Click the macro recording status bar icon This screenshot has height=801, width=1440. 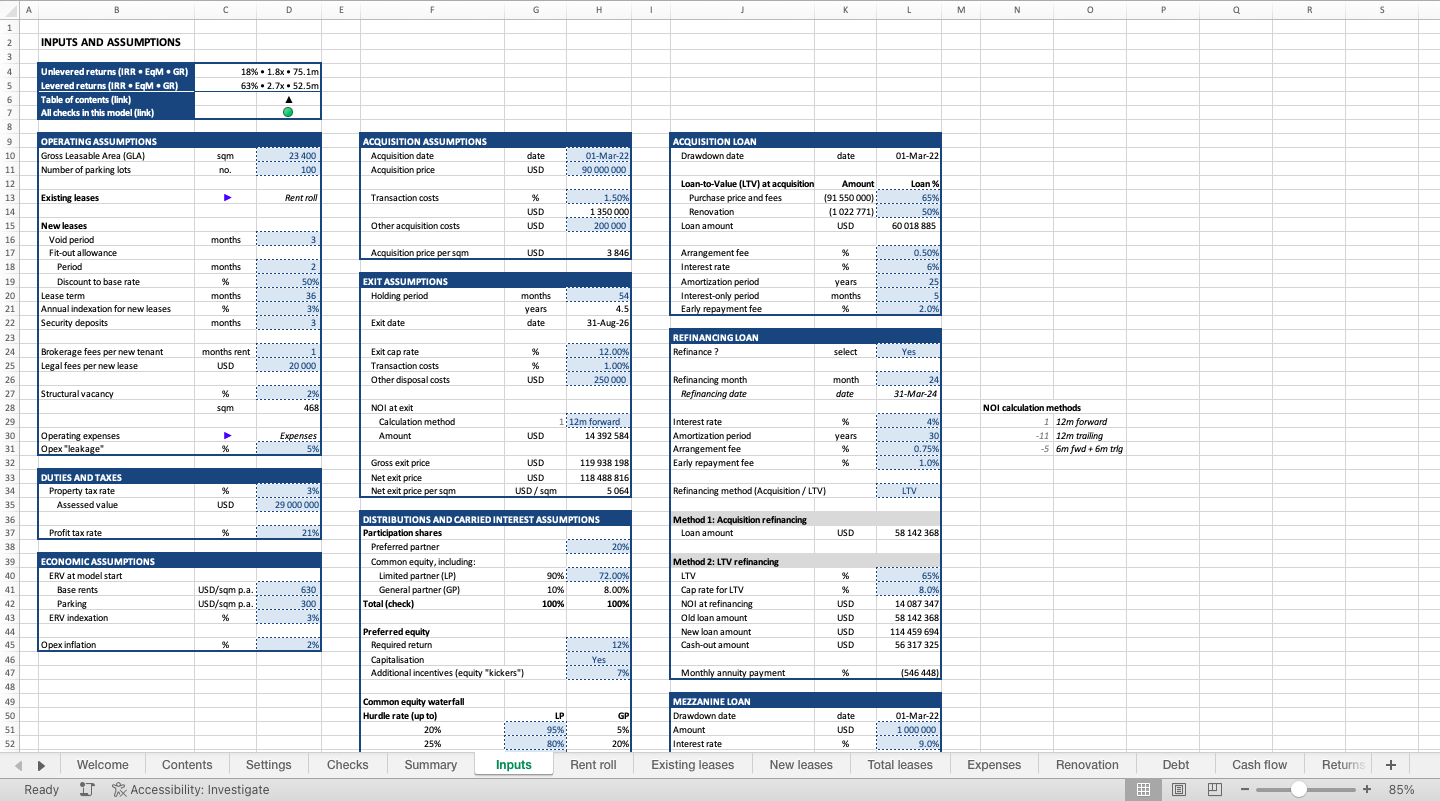tap(87, 789)
